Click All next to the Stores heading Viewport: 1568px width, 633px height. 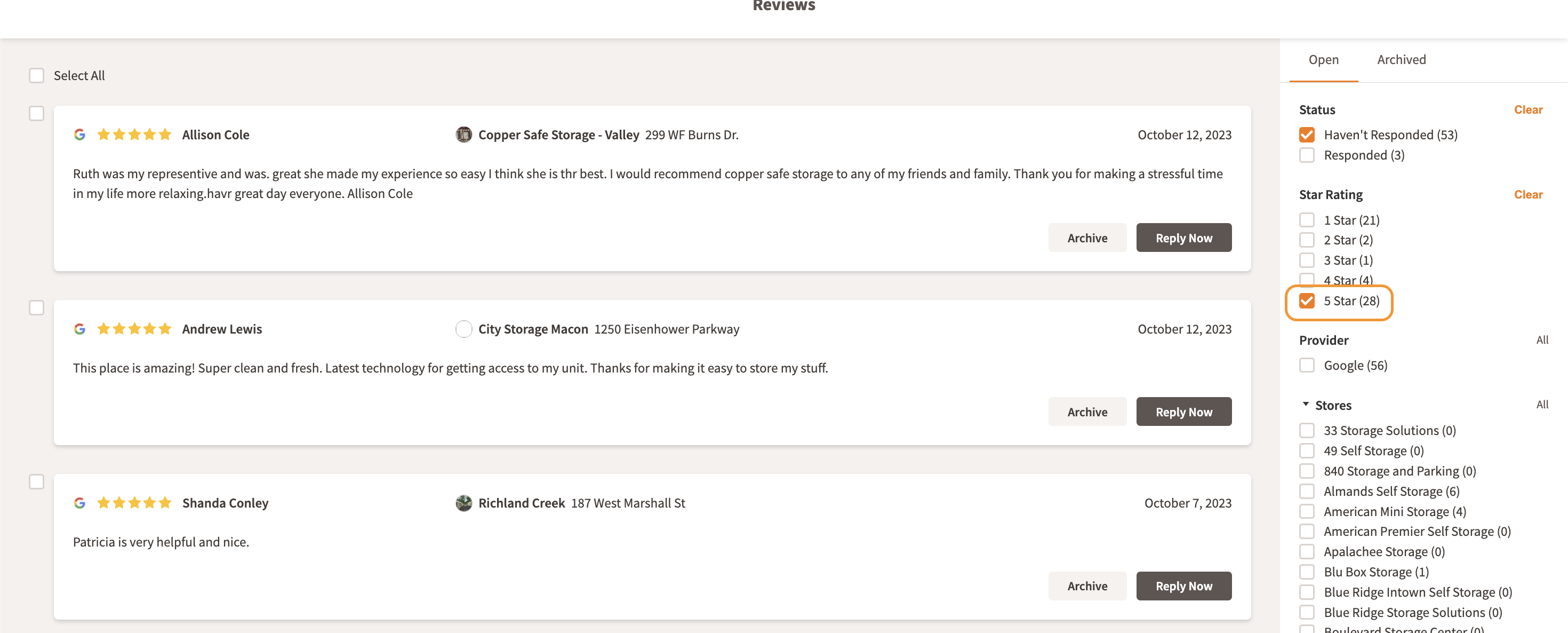[1542, 404]
